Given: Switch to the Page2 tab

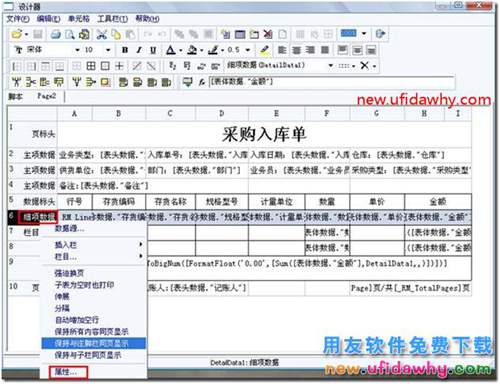Looking at the screenshot, I should point(47,96).
